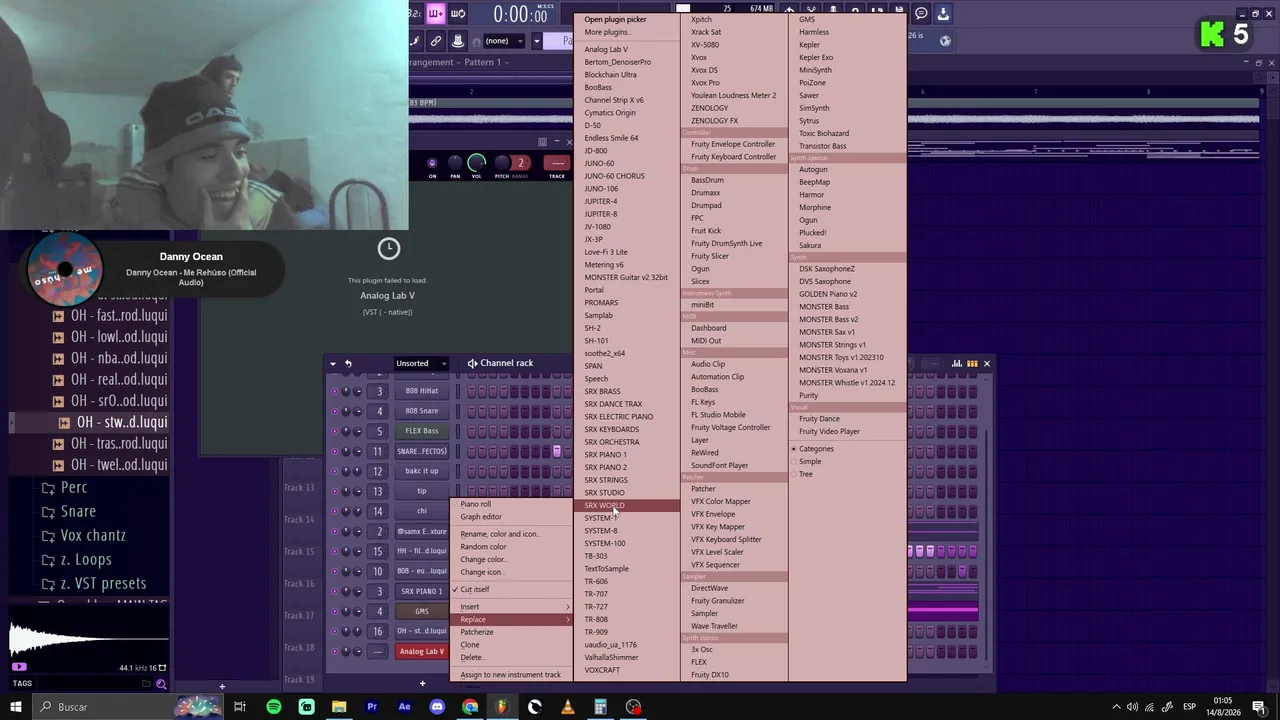
Task: Open Spotify from the taskbar
Action: pyautogui.click(x=274, y=707)
